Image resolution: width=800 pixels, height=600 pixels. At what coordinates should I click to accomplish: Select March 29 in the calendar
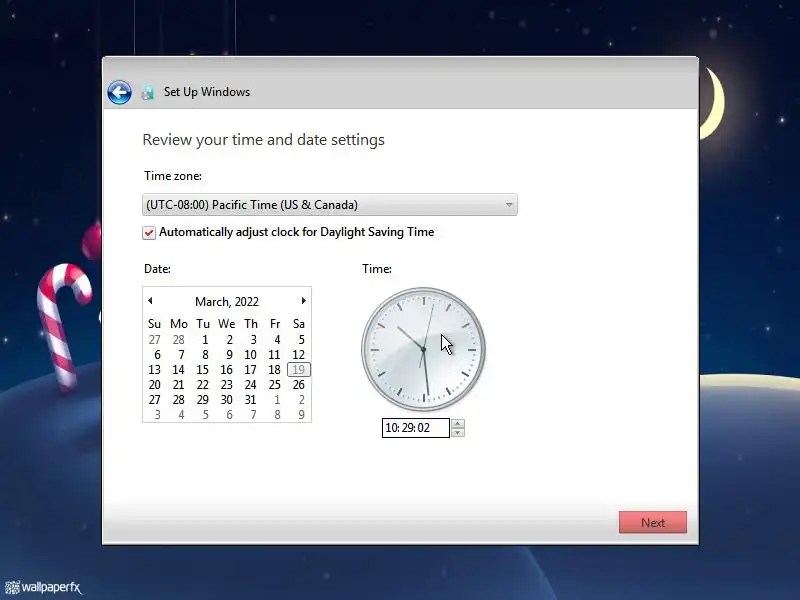click(x=202, y=400)
